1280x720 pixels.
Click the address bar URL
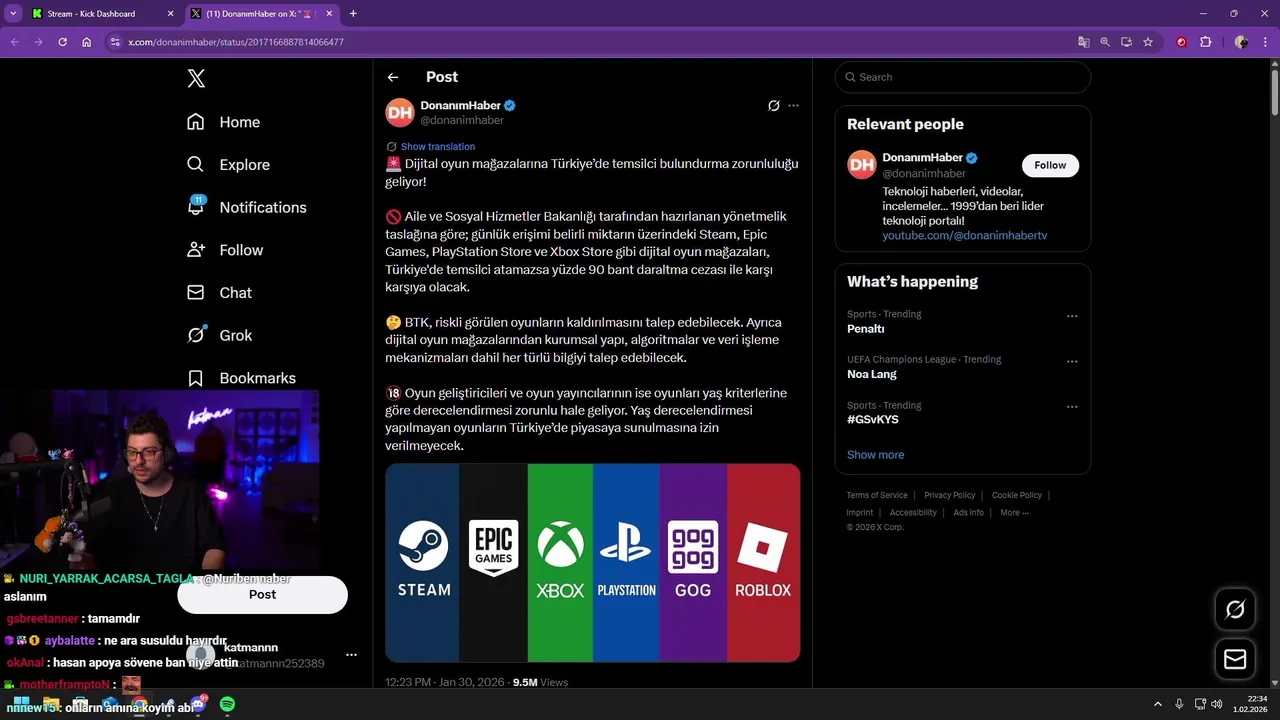pyautogui.click(x=236, y=42)
